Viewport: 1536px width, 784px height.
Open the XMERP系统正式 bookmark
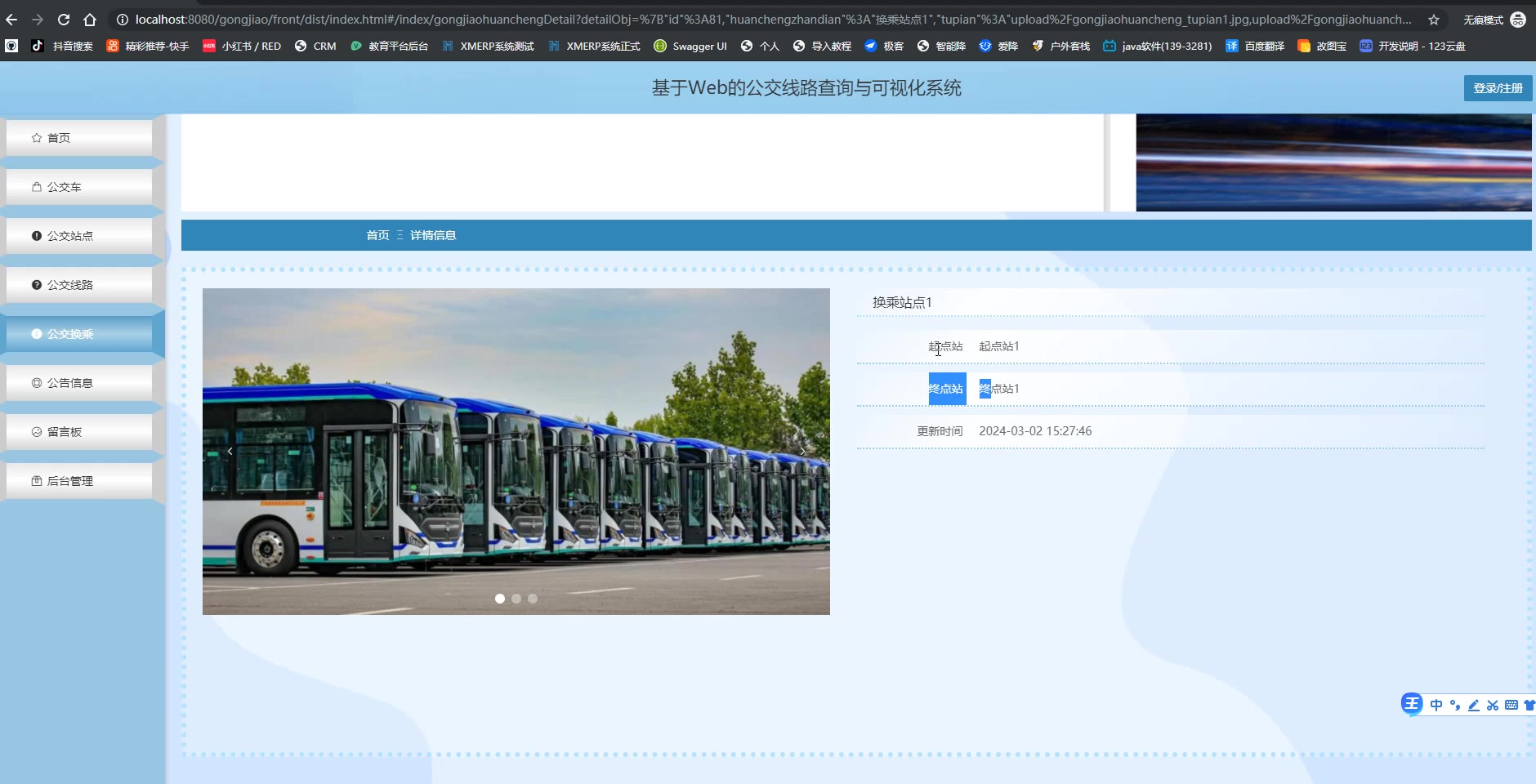pos(594,47)
